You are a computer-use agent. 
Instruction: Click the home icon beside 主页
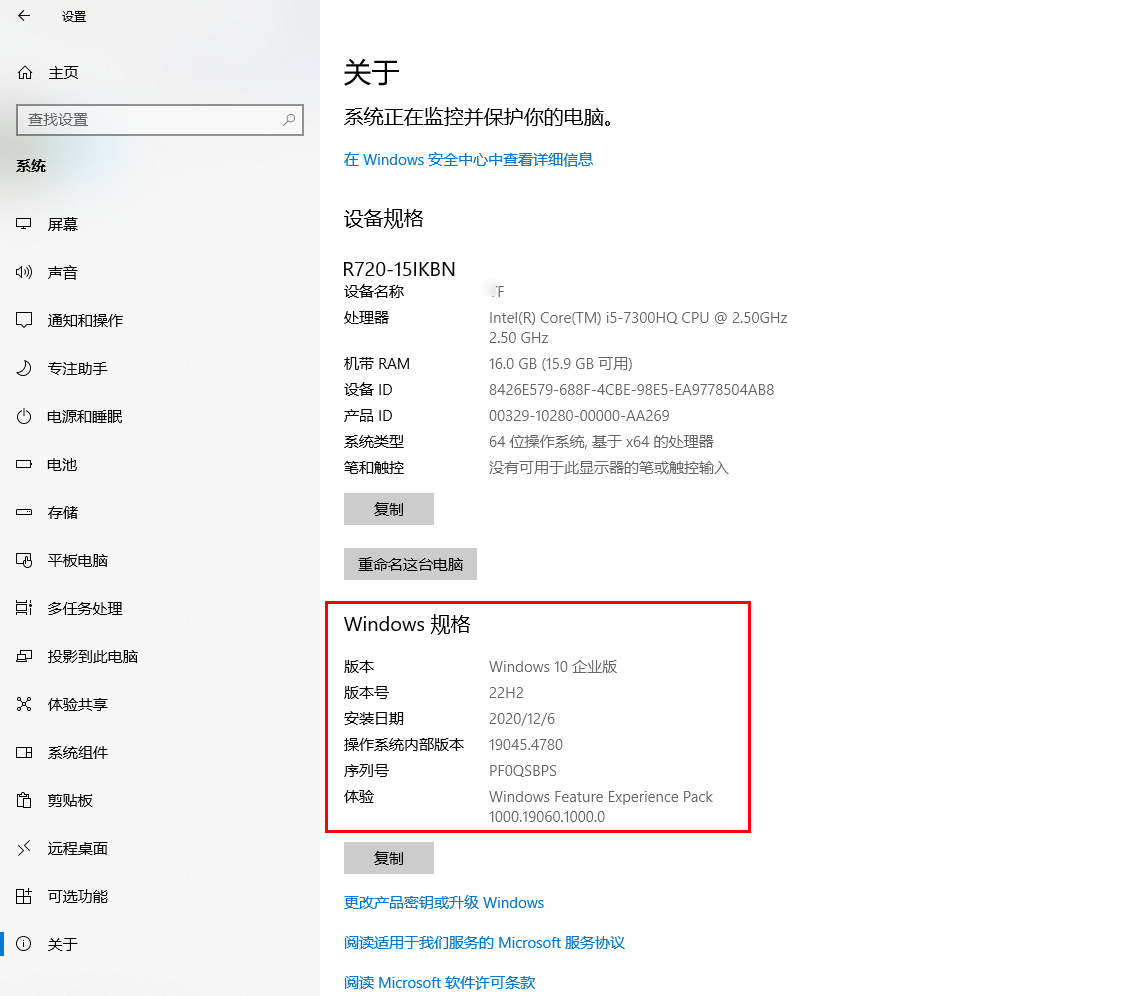coord(25,72)
